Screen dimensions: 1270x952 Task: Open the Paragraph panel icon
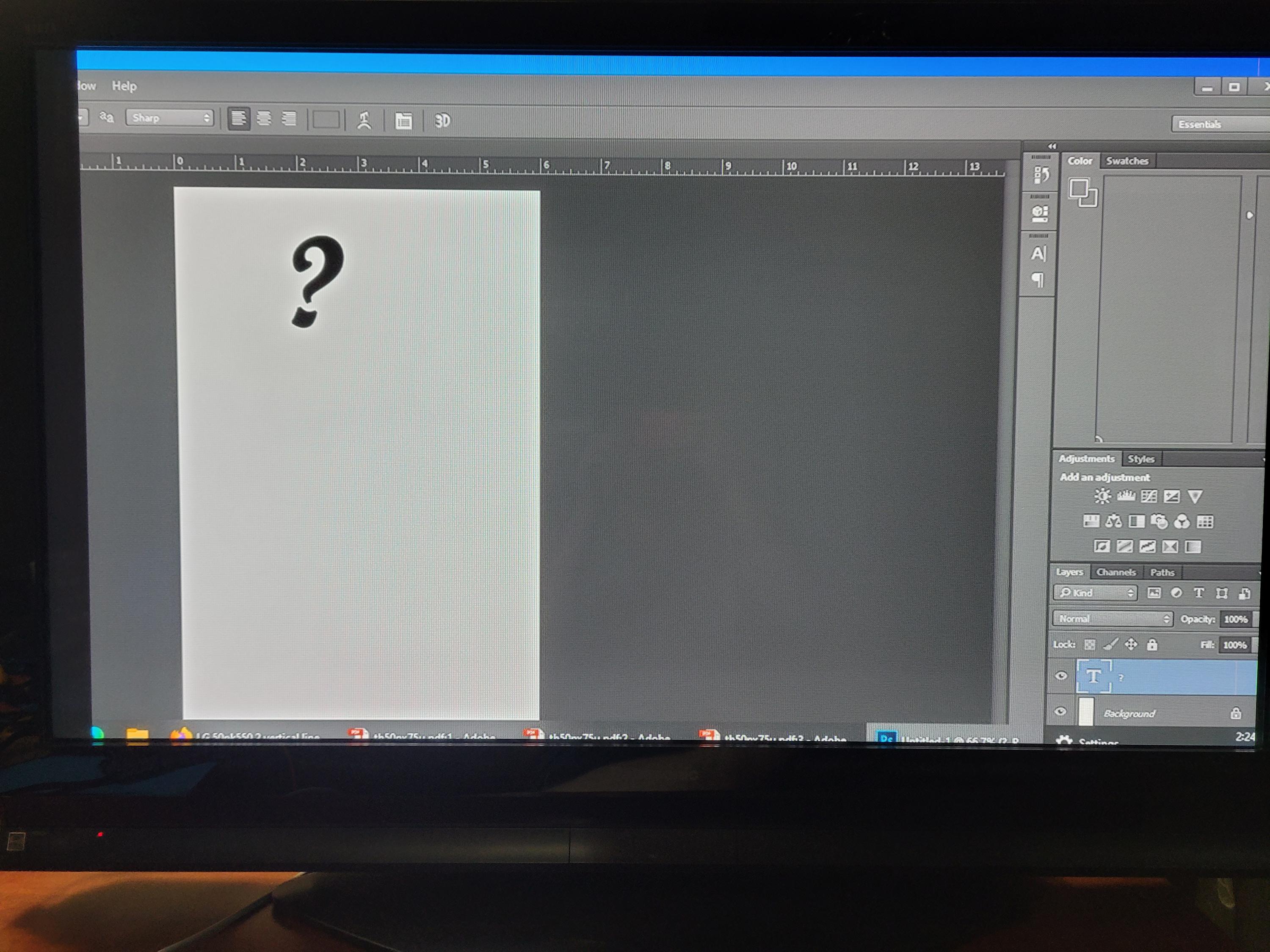point(1038,280)
